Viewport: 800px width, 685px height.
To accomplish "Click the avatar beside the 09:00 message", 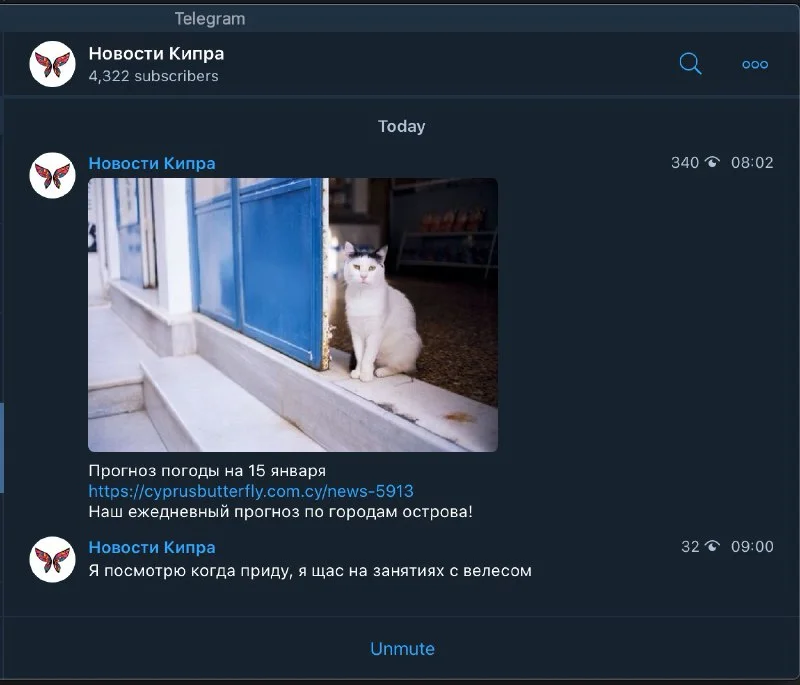I will click(x=52, y=559).
